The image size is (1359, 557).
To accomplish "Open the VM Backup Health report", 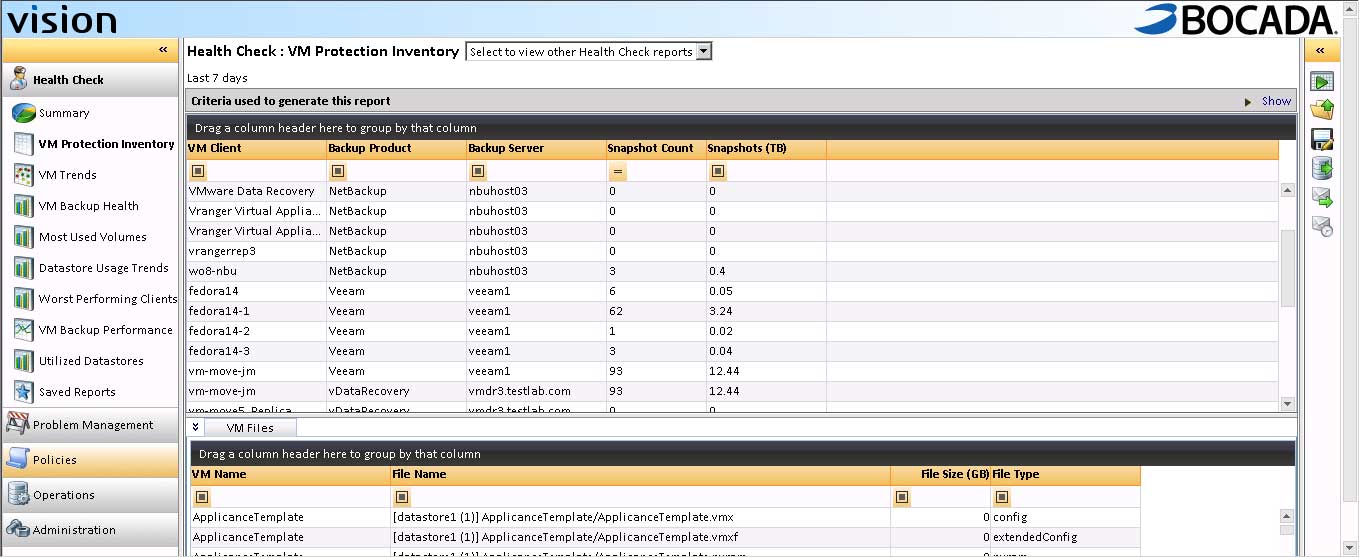I will point(88,206).
